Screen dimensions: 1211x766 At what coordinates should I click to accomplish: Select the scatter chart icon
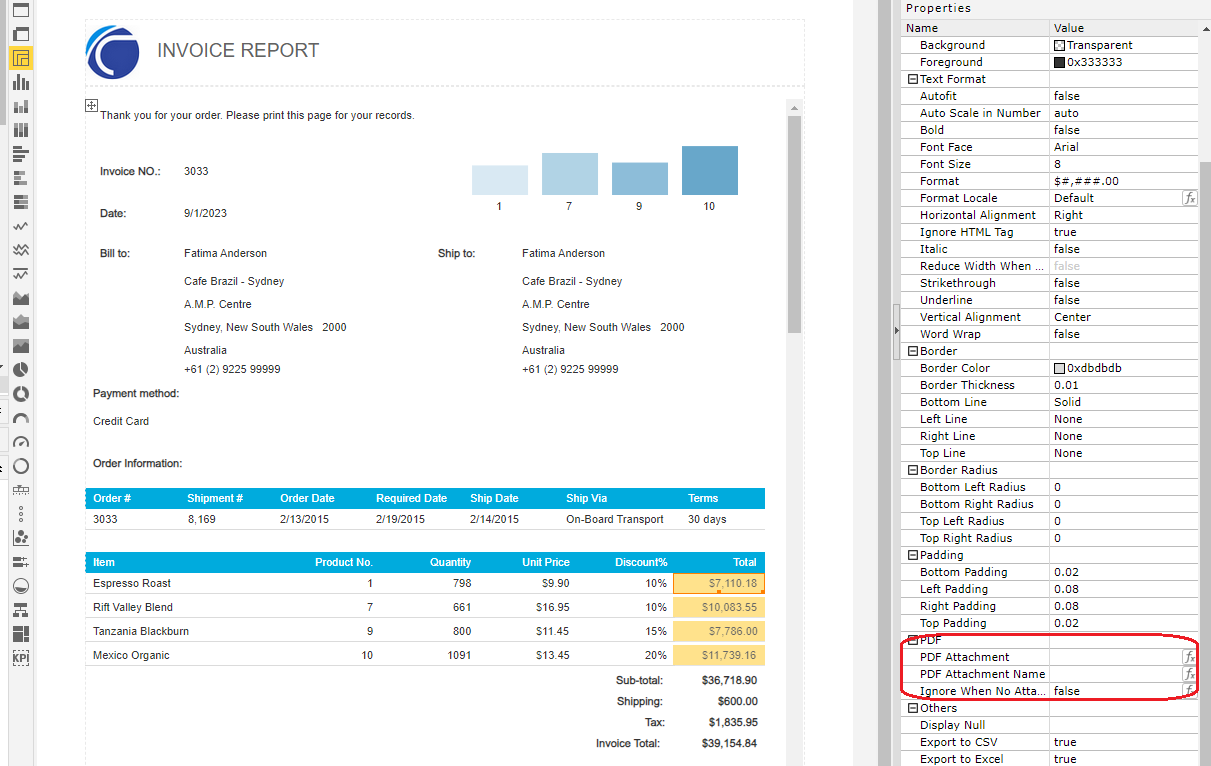(x=21, y=535)
